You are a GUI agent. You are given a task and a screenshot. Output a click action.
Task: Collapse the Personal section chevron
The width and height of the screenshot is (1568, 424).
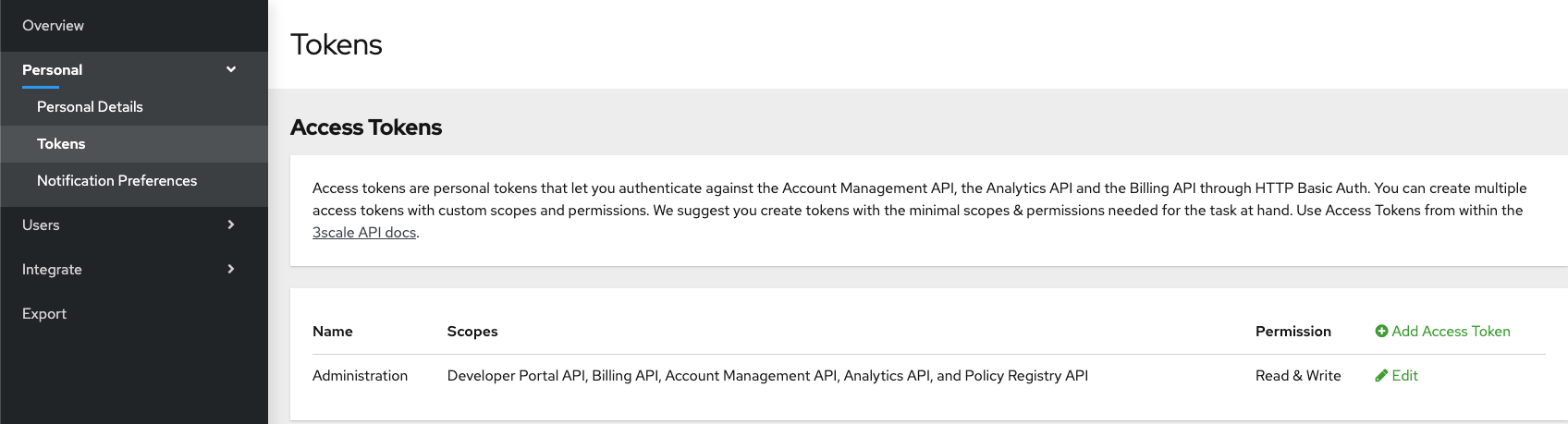[x=231, y=69]
